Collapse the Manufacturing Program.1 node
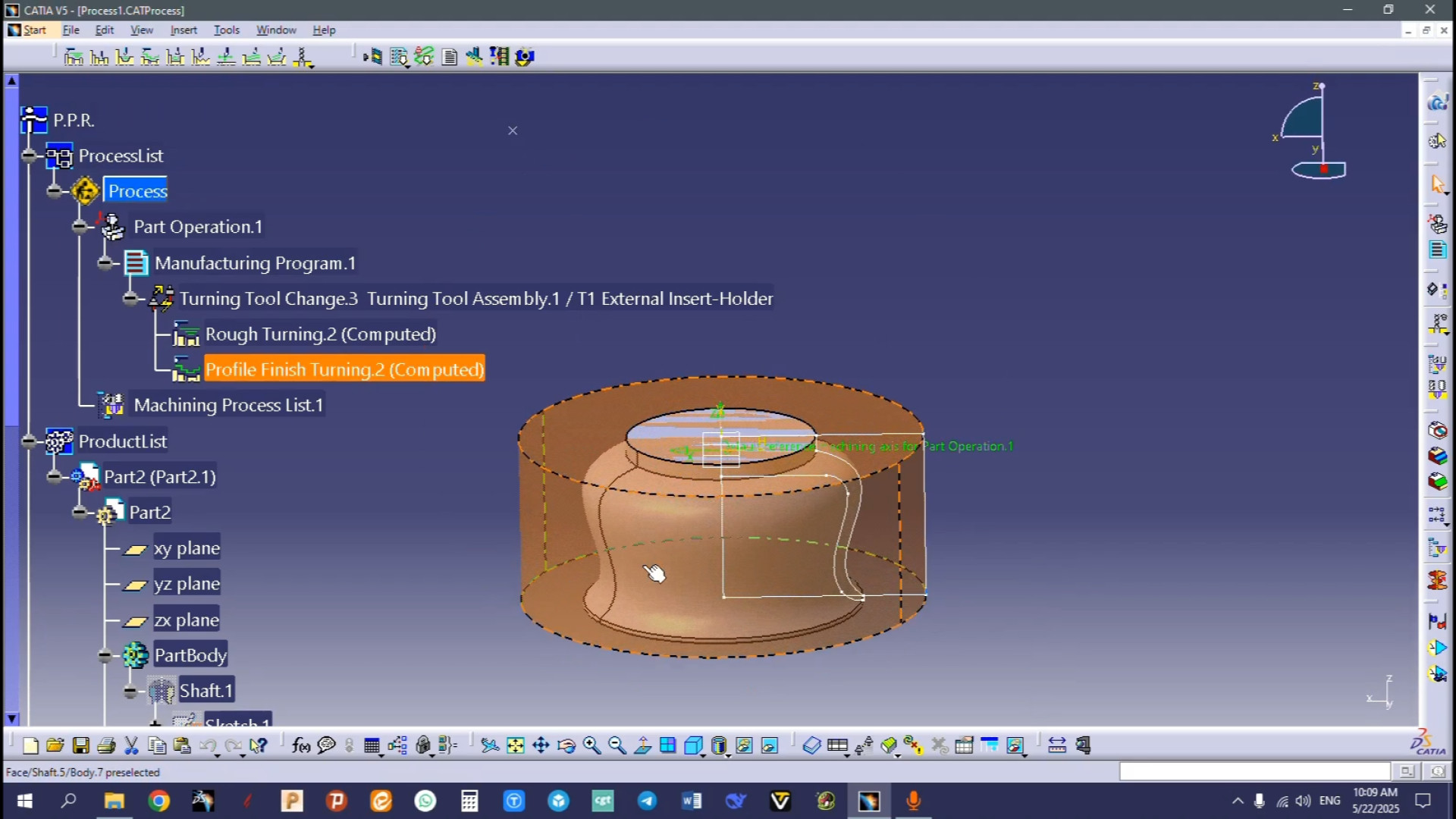 105,263
